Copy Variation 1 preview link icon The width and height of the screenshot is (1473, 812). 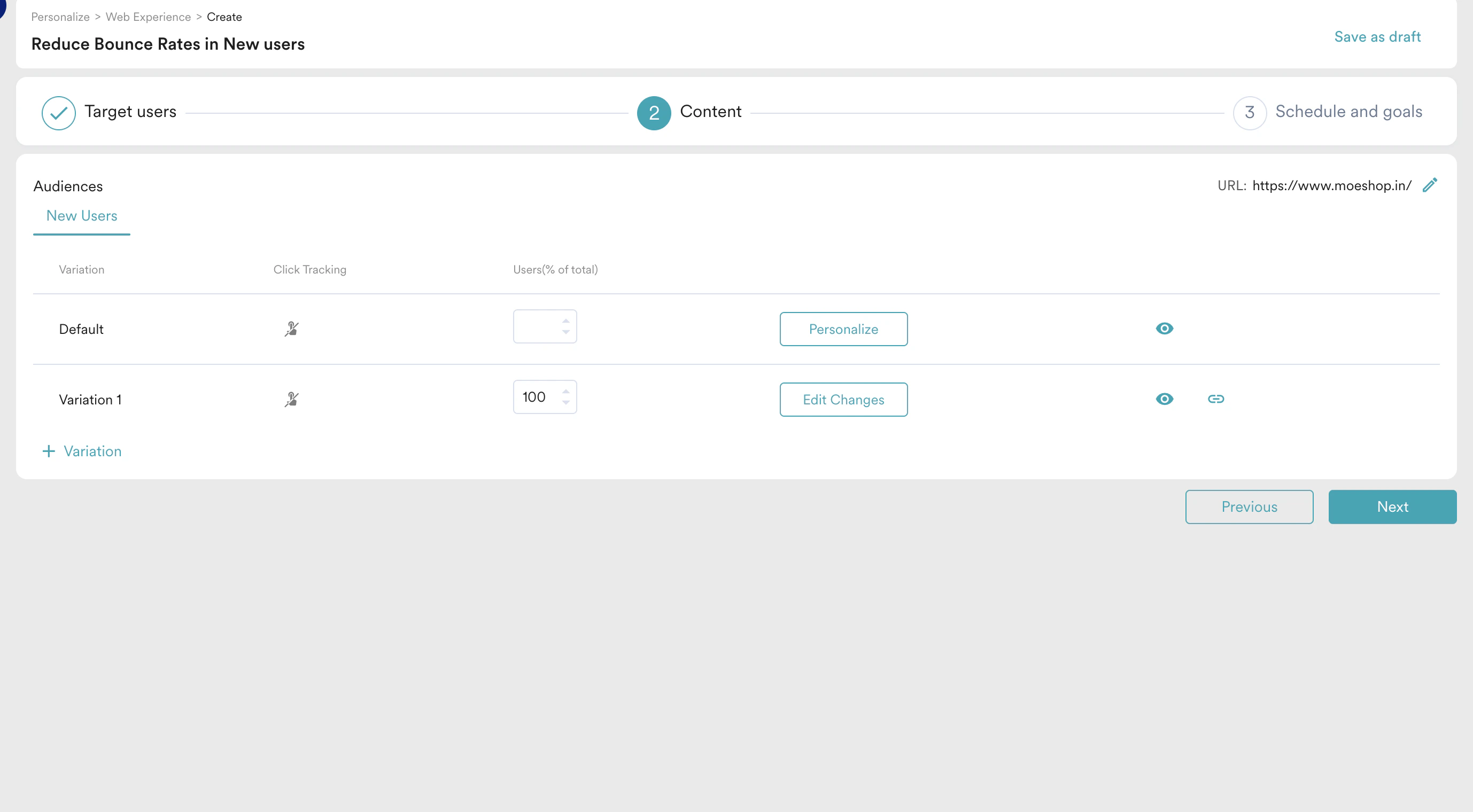[1216, 399]
